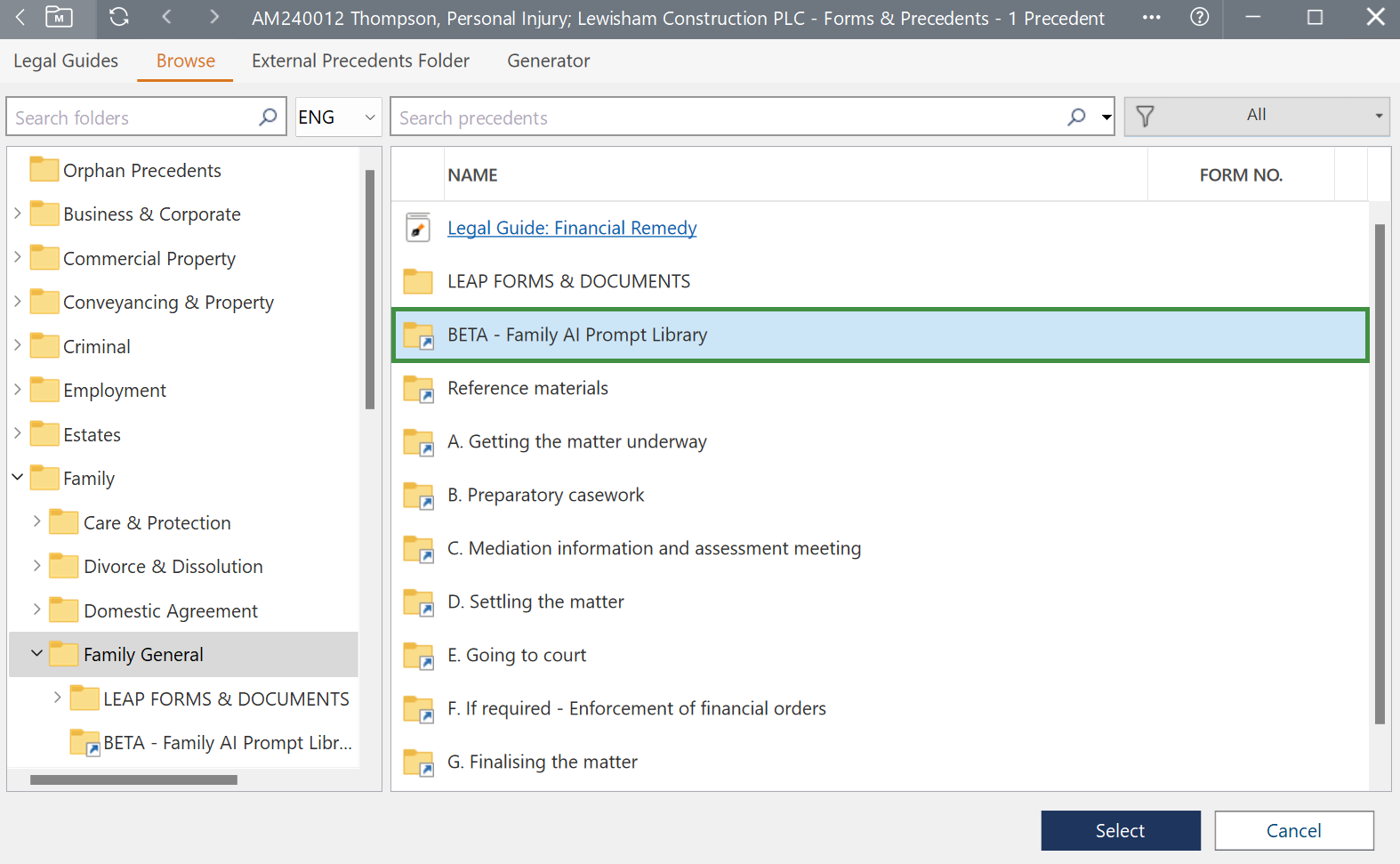The height and width of the screenshot is (864, 1400).
Task: Click the filter funnel icon
Action: [x=1146, y=117]
